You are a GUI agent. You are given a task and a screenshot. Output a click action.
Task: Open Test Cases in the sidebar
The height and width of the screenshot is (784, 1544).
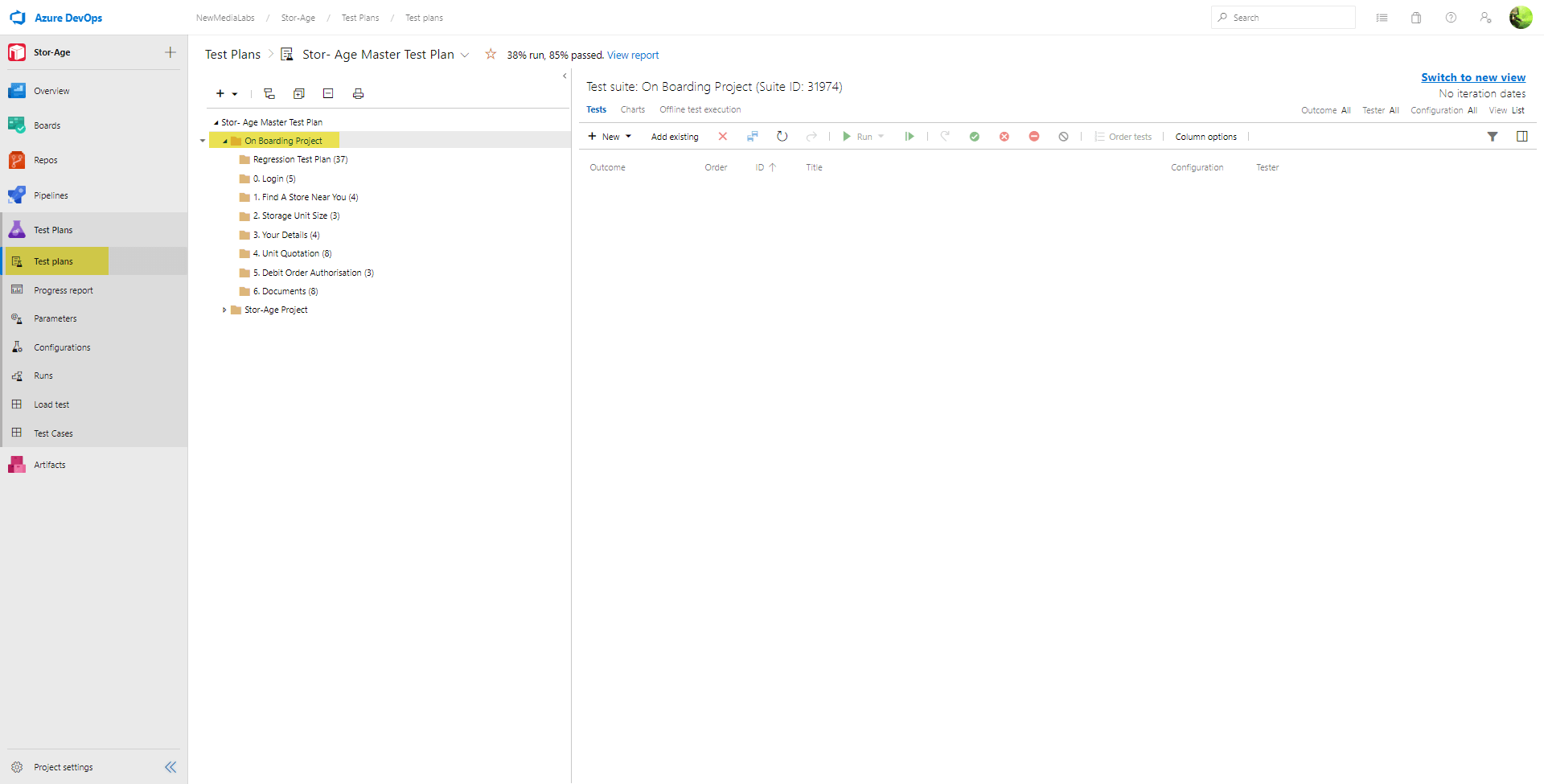point(94,433)
